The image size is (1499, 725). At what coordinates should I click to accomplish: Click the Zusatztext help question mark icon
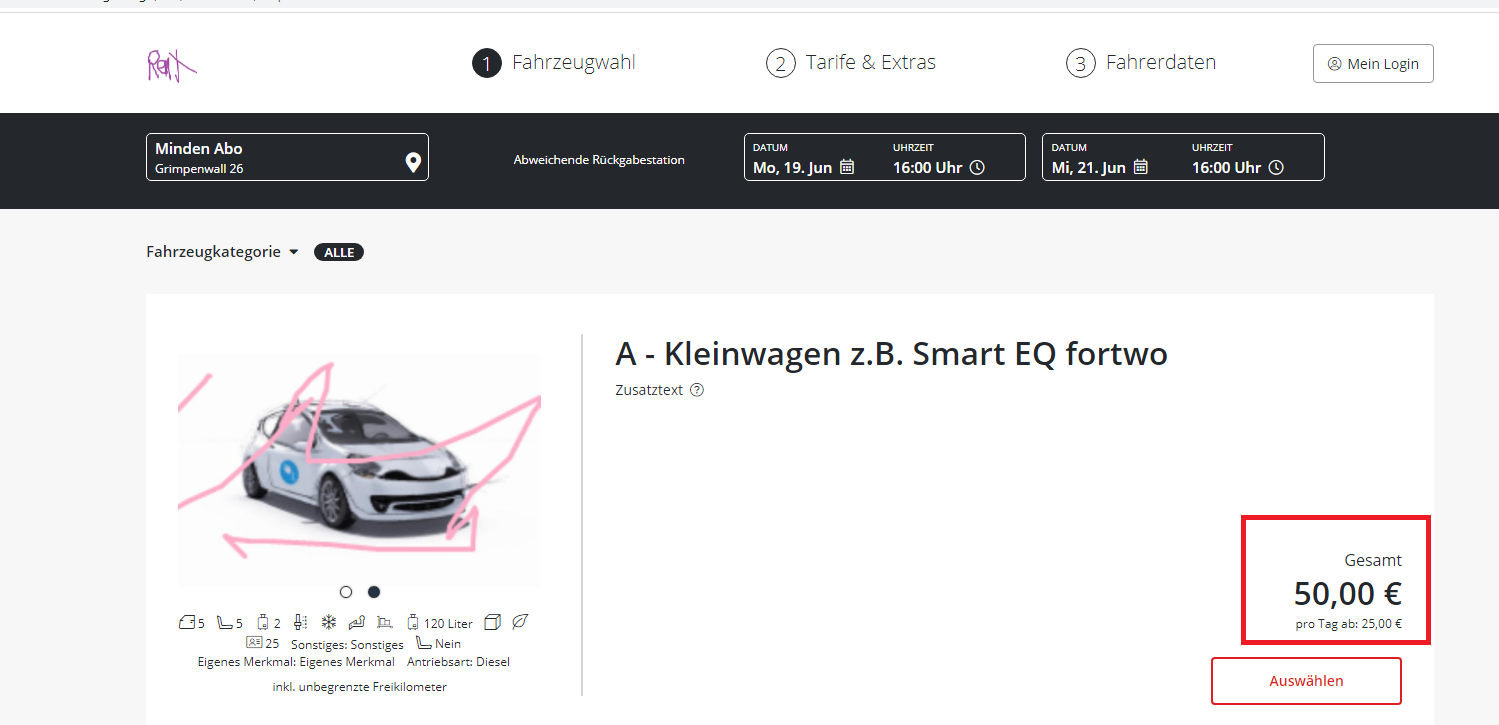tap(697, 390)
